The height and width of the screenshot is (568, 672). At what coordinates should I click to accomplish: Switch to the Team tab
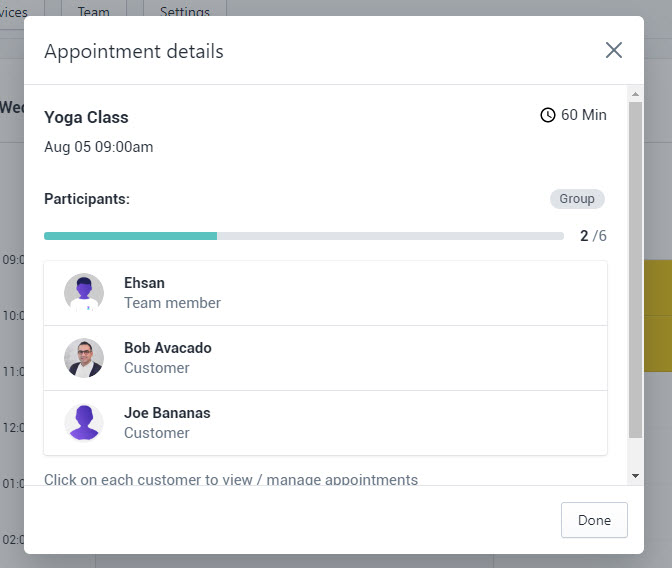click(x=94, y=12)
